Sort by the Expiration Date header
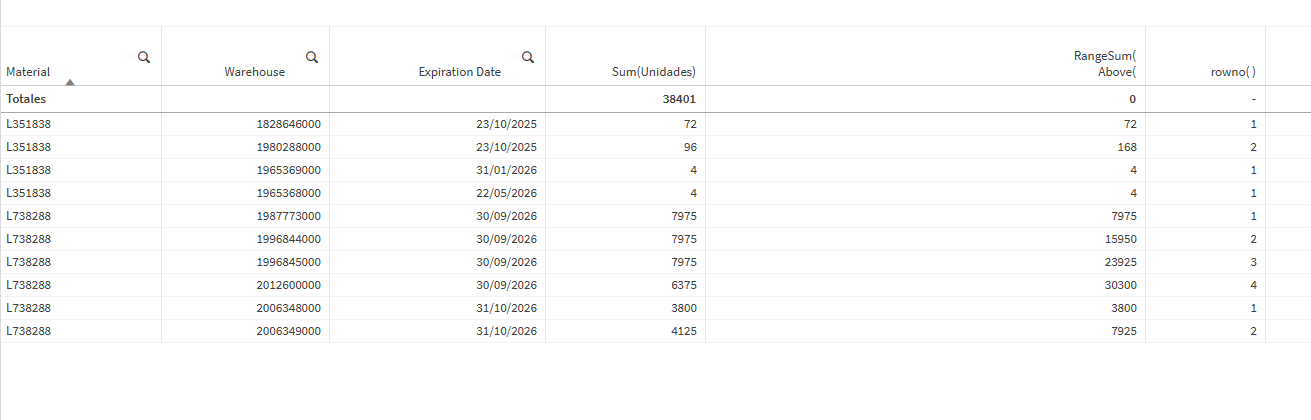Screen dimensions: 1311x420 pyautogui.click(x=459, y=72)
